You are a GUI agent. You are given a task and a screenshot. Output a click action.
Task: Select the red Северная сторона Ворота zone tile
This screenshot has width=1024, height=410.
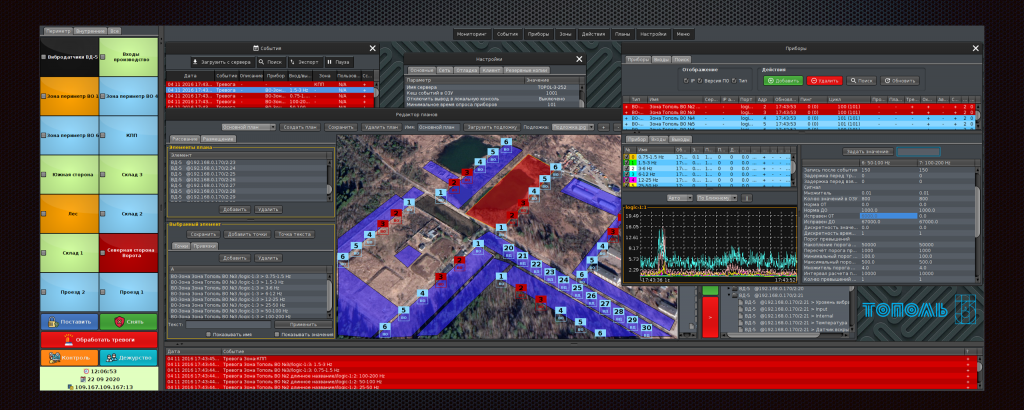(131, 252)
